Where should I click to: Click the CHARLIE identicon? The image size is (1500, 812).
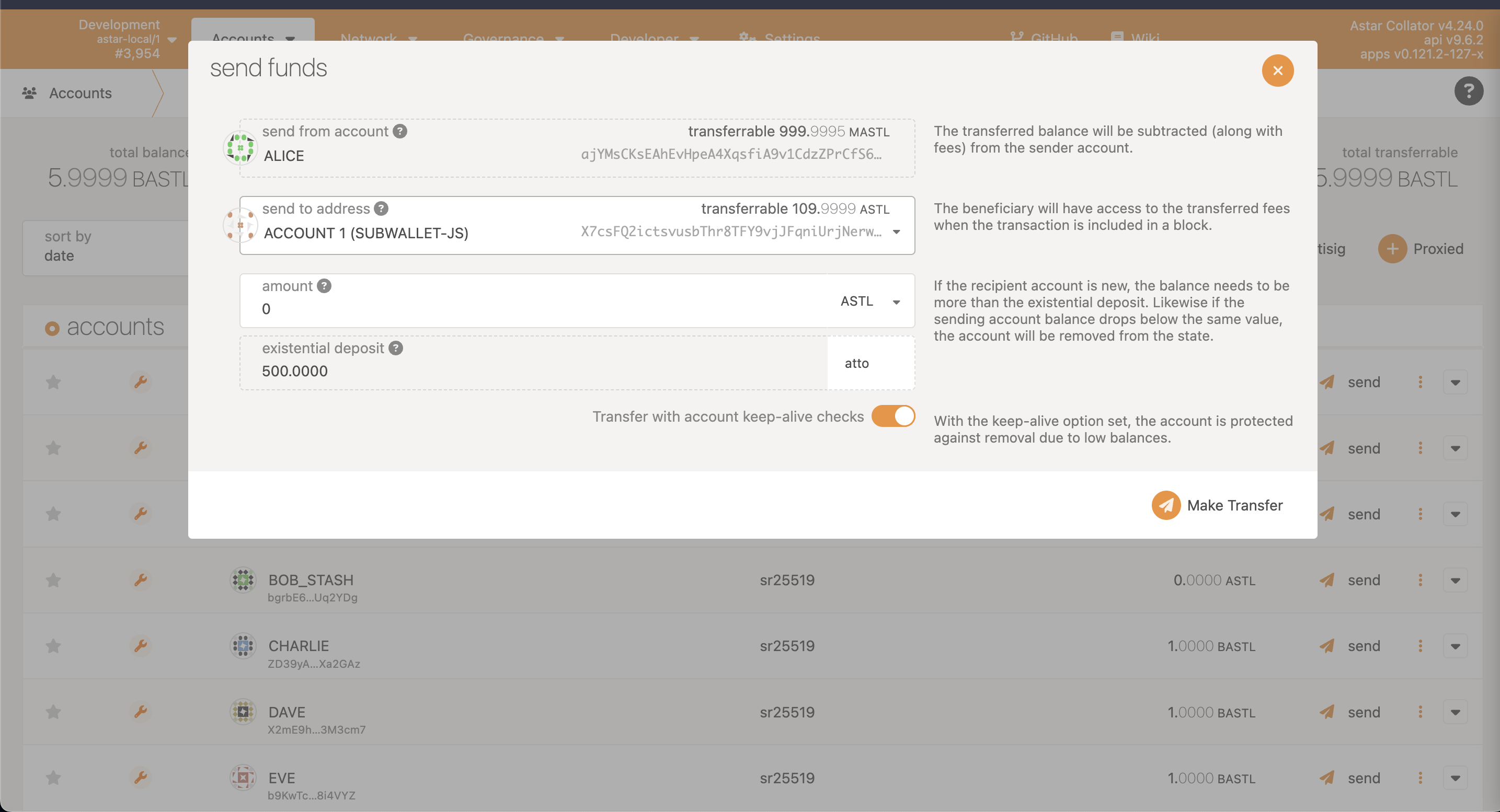click(243, 645)
